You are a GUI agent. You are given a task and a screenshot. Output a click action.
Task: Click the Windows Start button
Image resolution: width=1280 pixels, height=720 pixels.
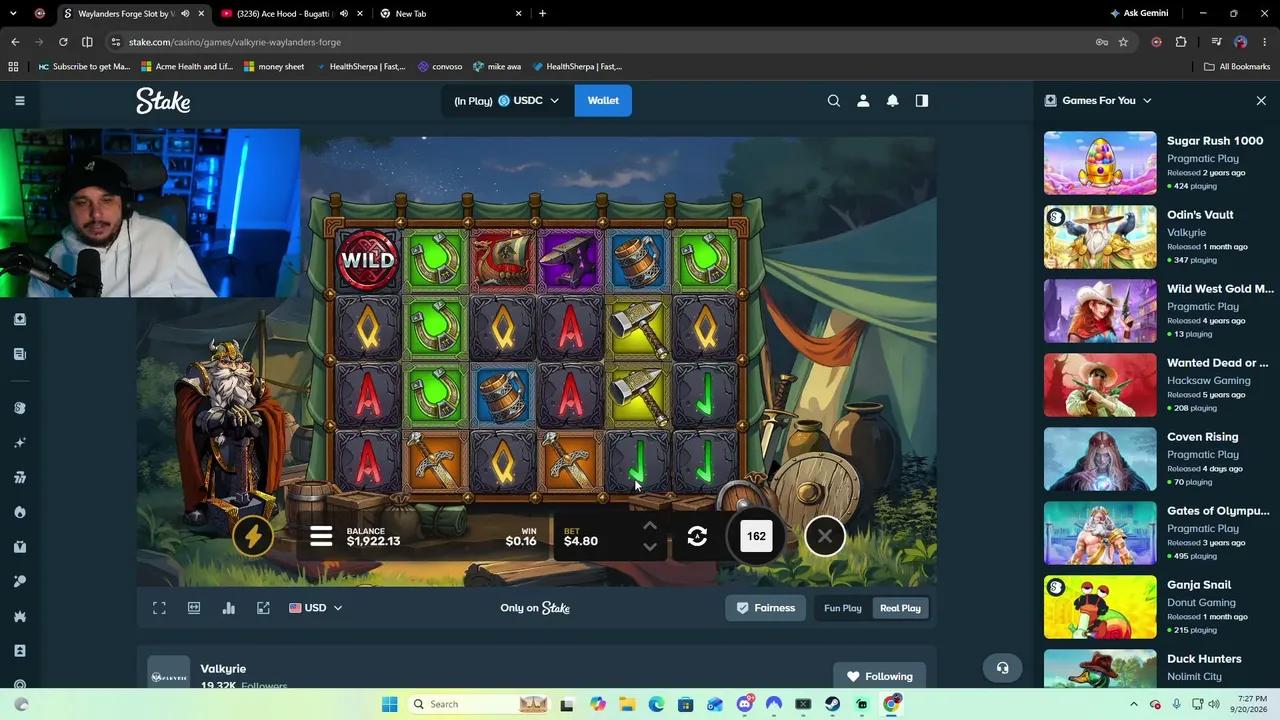[389, 704]
